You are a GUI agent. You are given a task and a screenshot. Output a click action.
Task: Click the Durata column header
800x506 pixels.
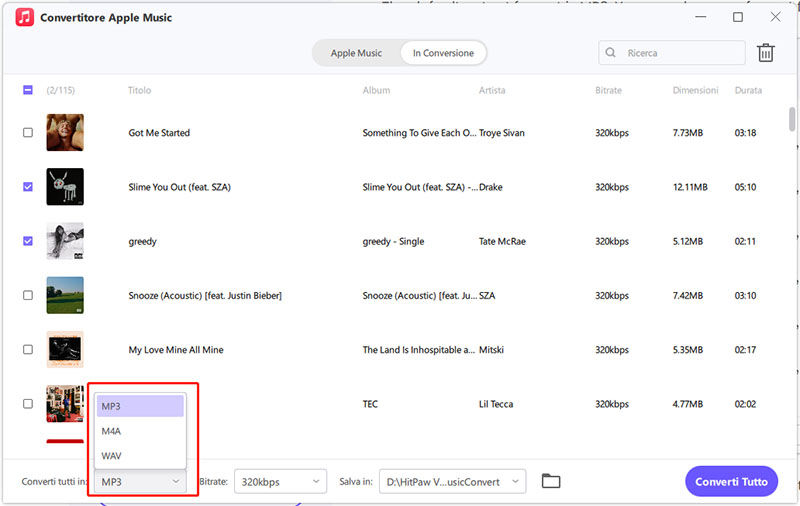tap(748, 90)
